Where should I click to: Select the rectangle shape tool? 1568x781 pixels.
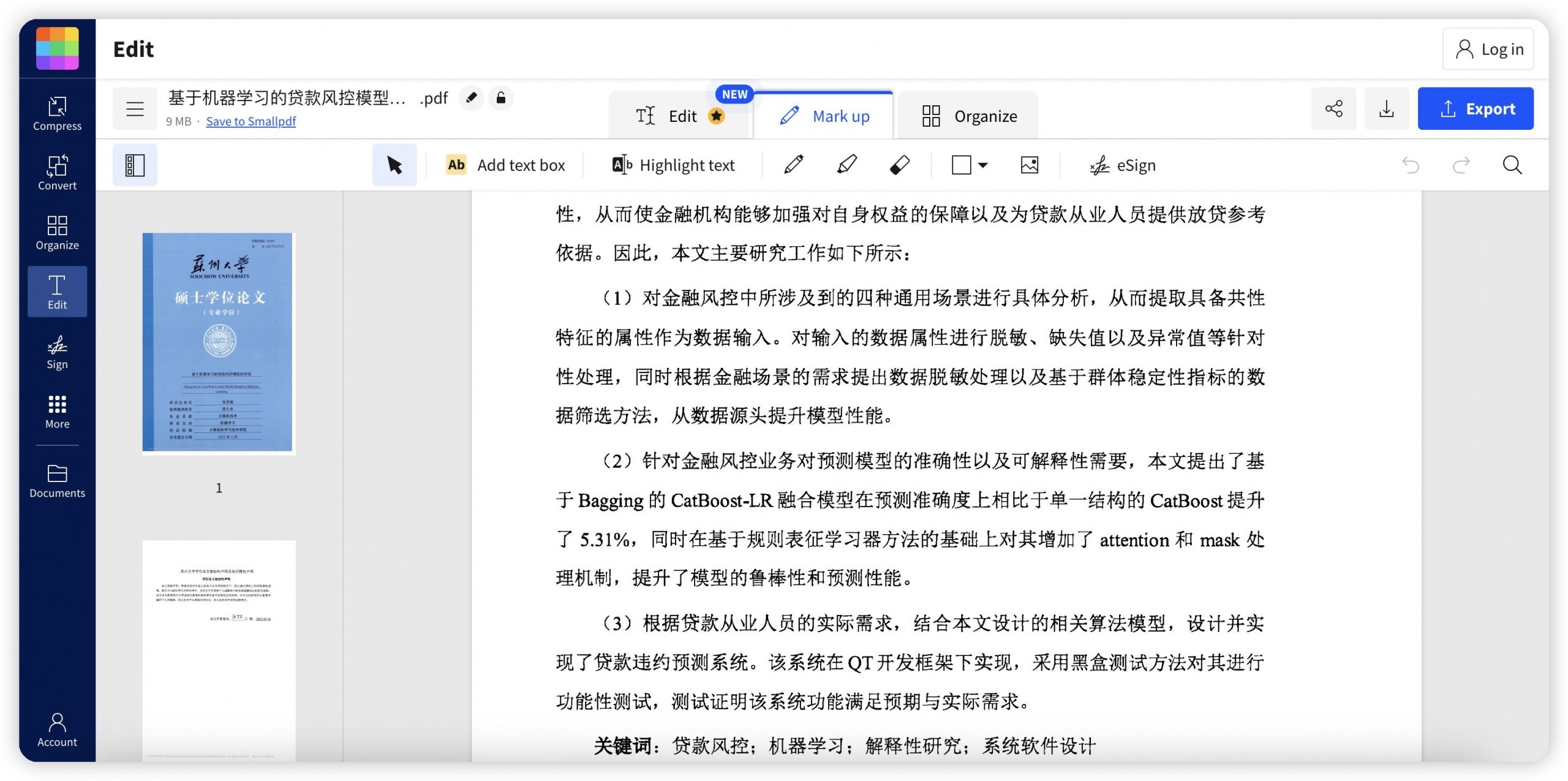pyautogui.click(x=961, y=165)
